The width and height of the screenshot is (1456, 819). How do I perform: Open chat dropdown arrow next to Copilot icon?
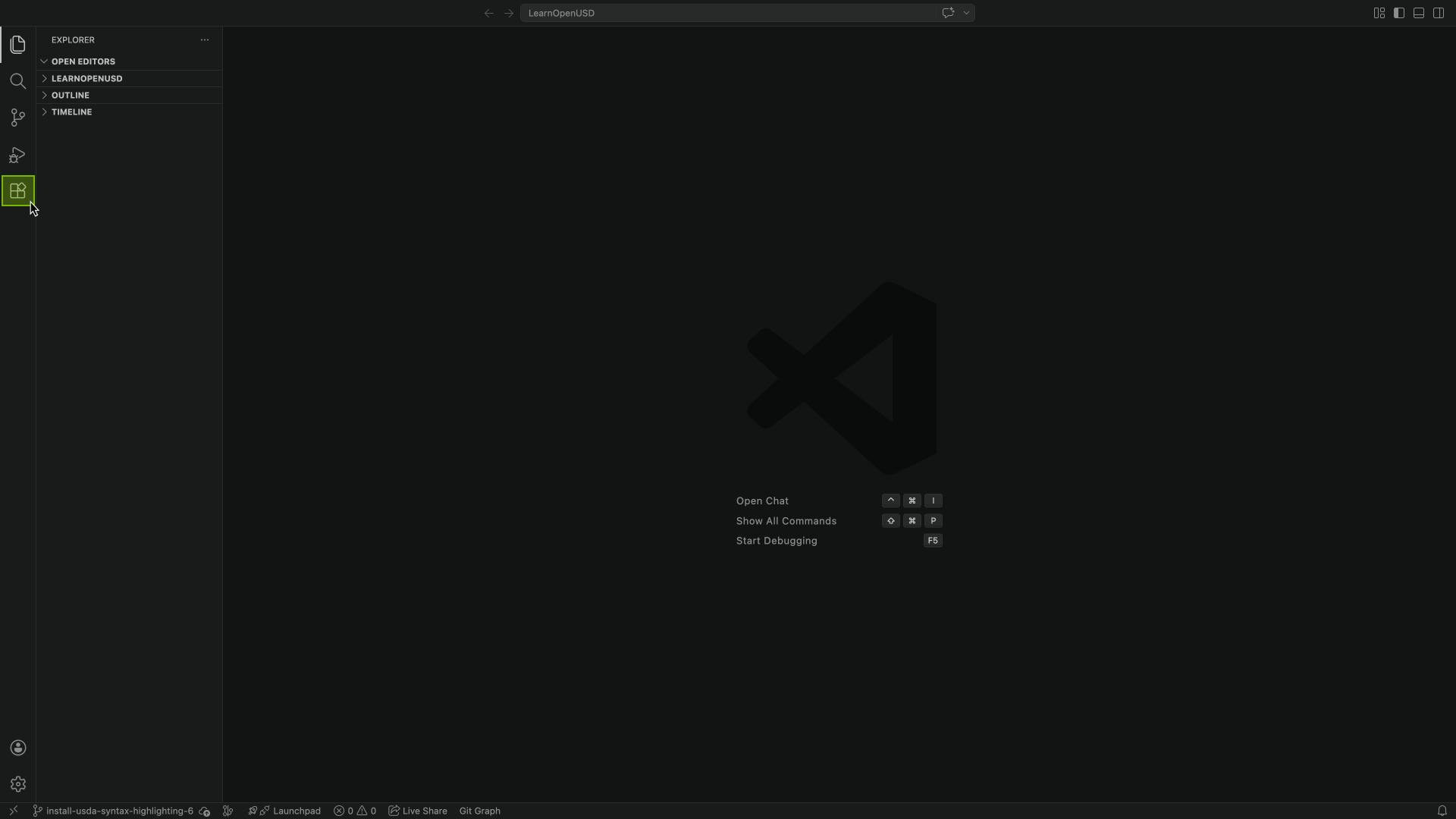pos(966,13)
